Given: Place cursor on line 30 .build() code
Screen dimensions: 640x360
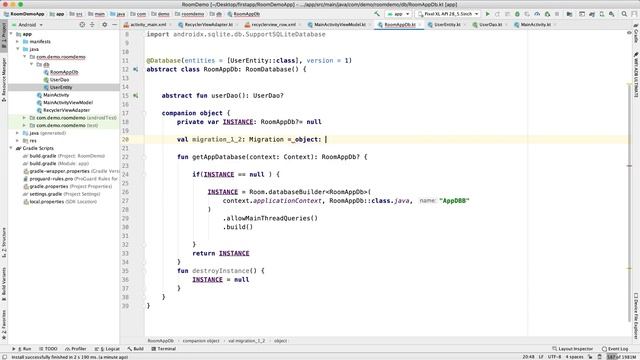Looking at the screenshot, I should coord(238,227).
